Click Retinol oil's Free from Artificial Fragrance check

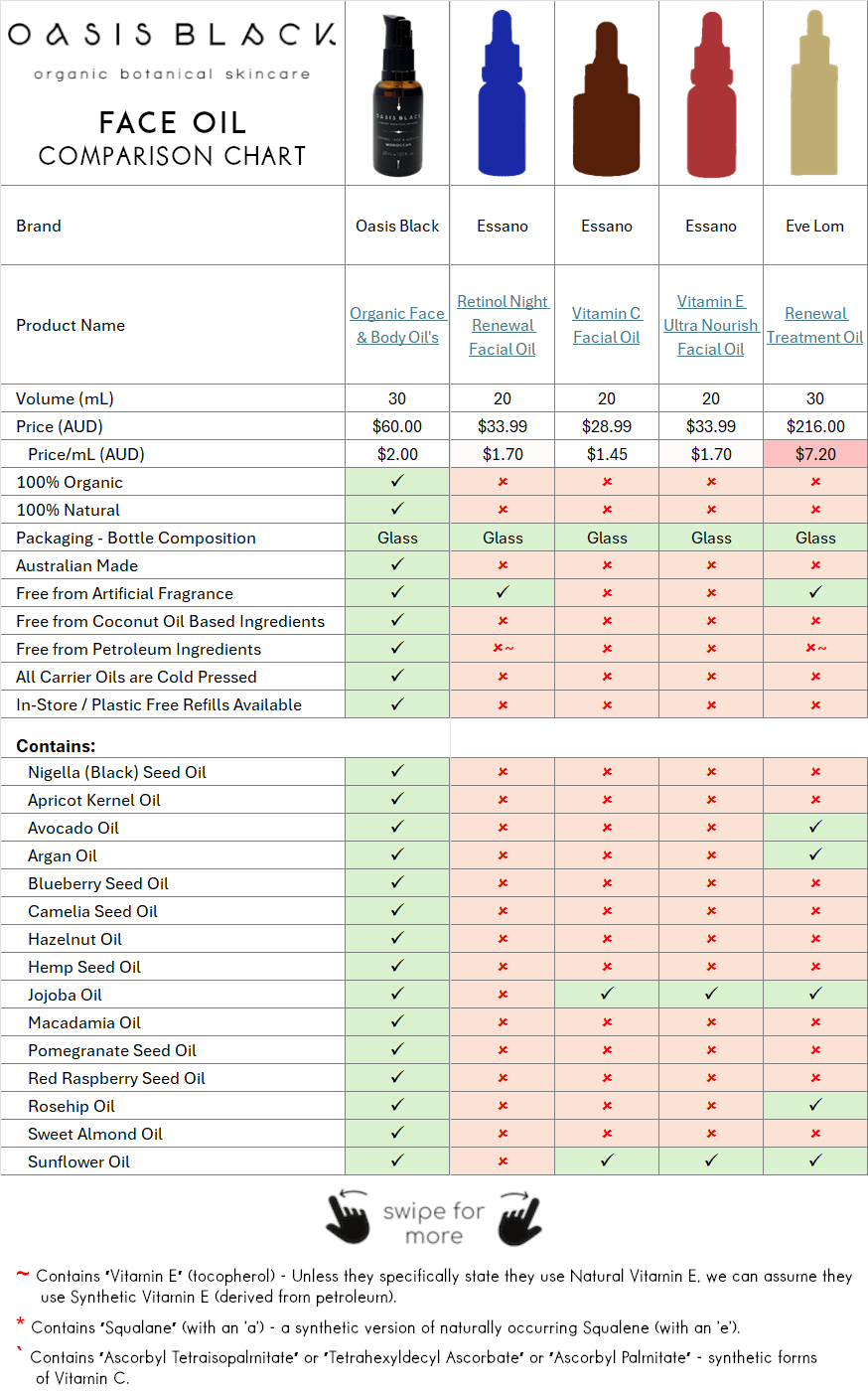point(503,592)
